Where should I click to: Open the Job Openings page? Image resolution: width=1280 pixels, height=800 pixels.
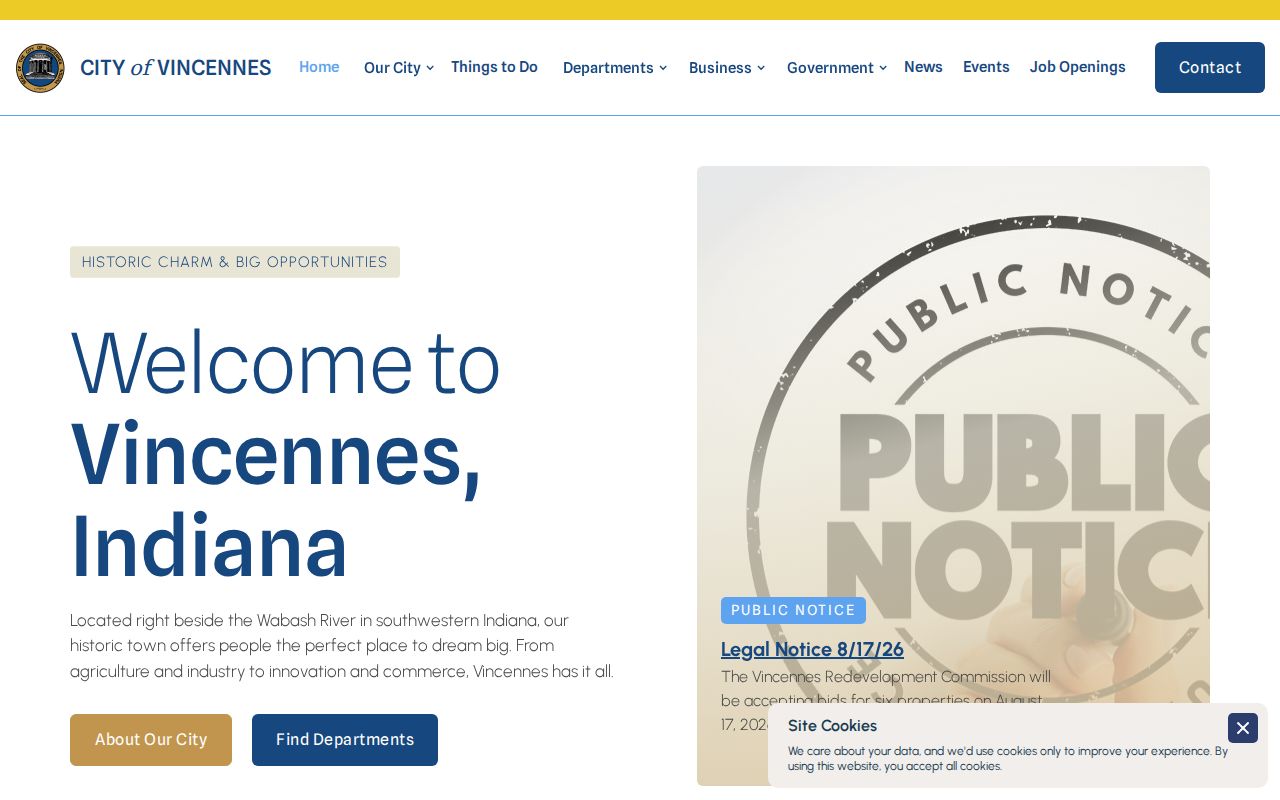point(1078,67)
